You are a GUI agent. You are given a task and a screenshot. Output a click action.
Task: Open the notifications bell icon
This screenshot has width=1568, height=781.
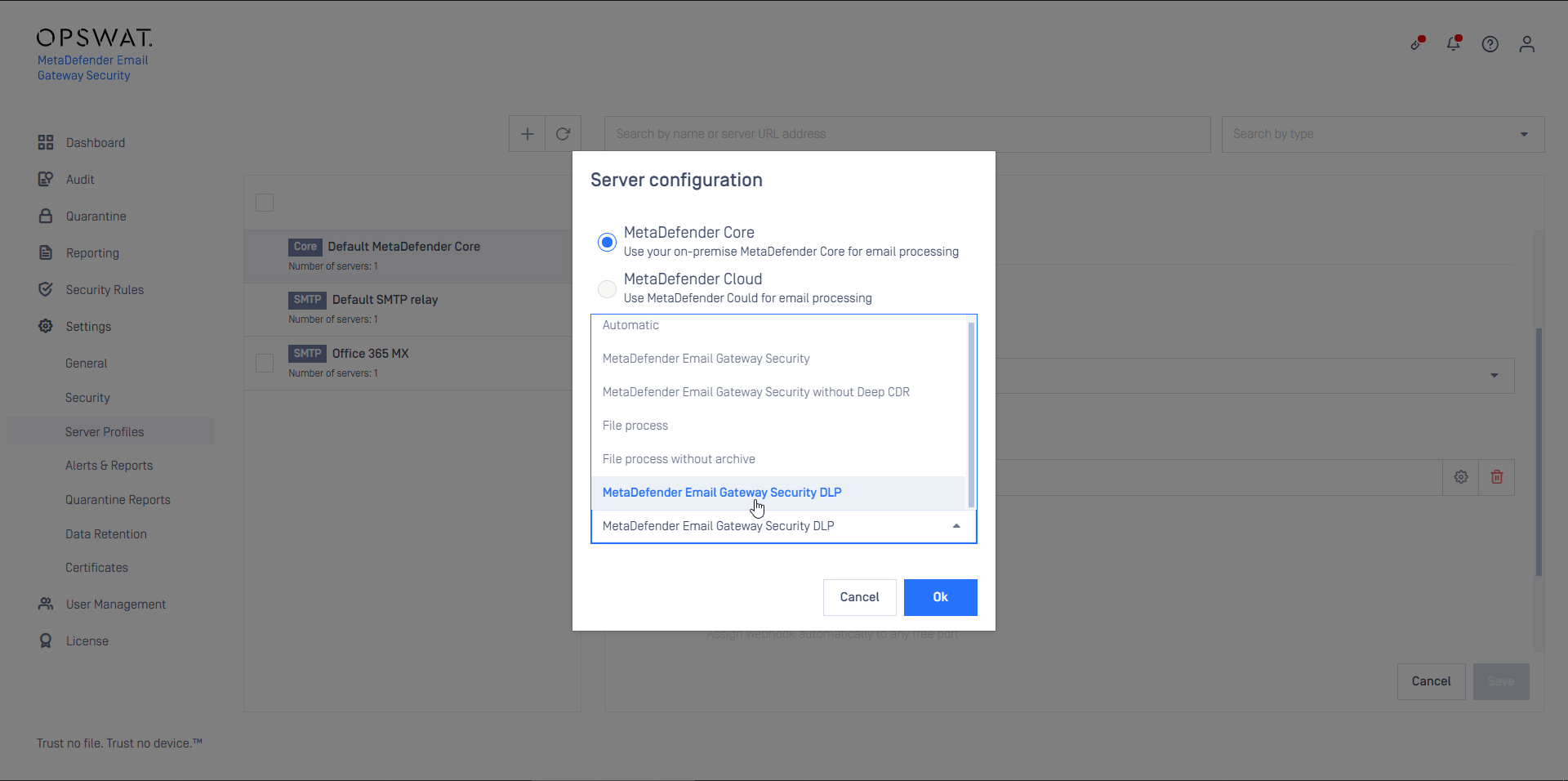[1454, 44]
